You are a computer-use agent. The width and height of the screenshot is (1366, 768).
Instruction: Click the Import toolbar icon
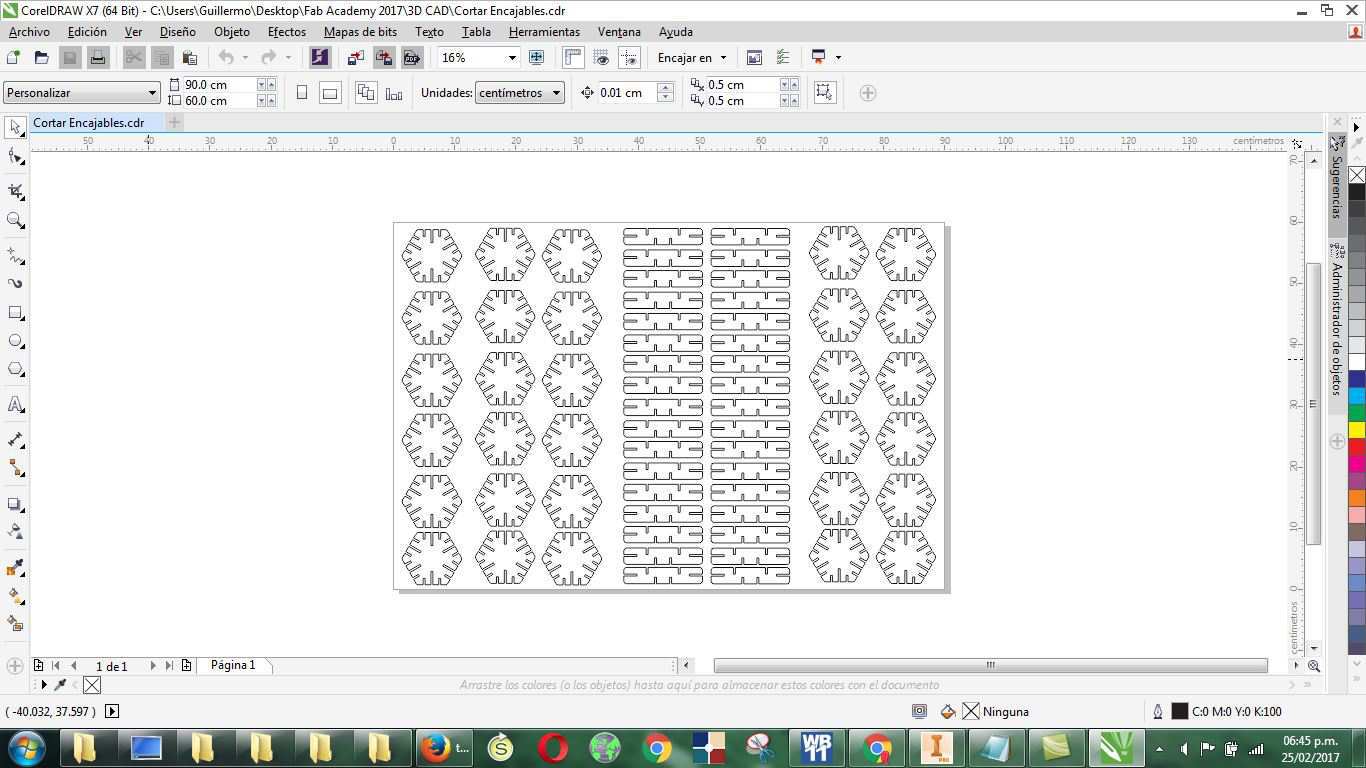[x=355, y=58]
